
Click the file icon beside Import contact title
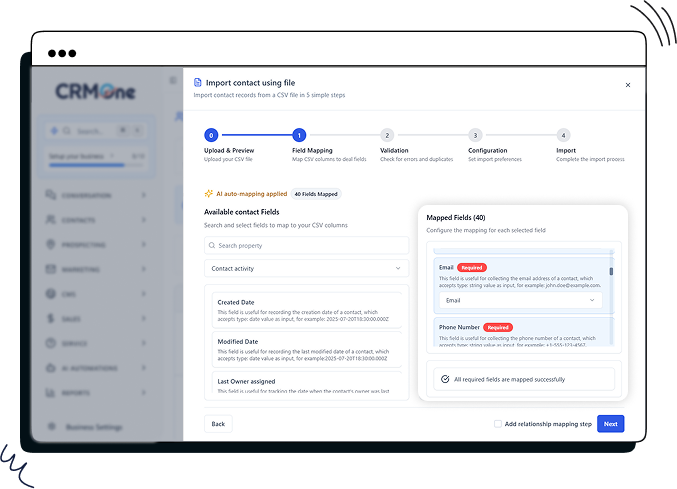(197, 82)
